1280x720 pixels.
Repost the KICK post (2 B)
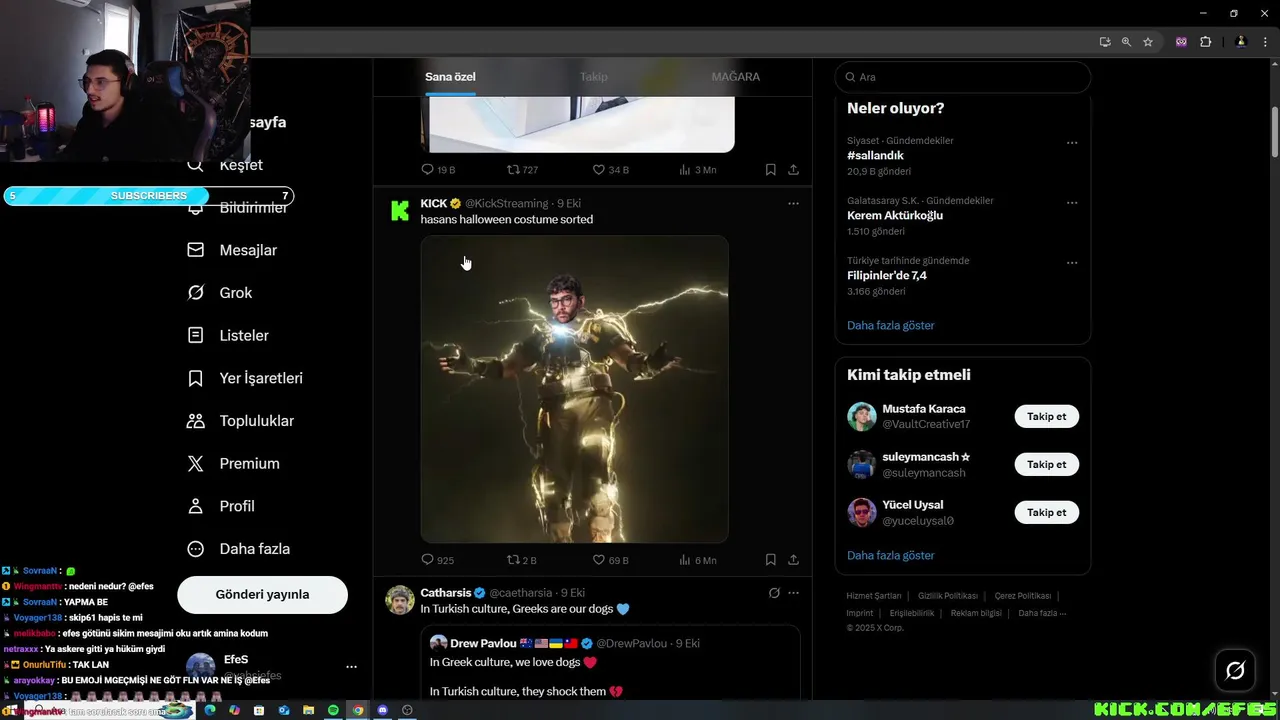tap(522, 560)
